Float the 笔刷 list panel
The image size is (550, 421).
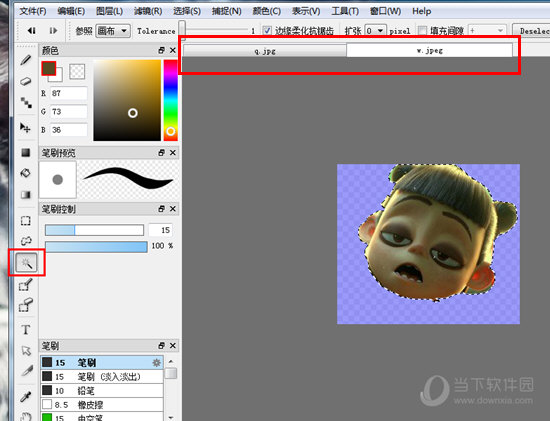[x=161, y=346]
